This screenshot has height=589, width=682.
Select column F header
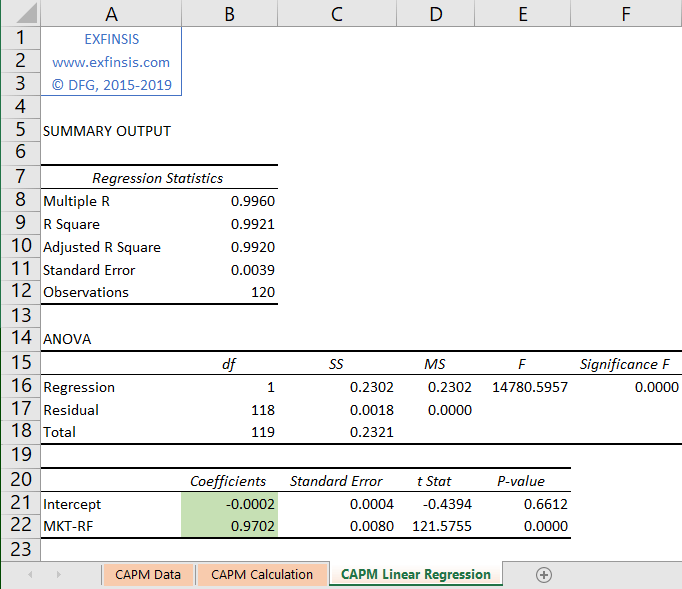pos(626,13)
